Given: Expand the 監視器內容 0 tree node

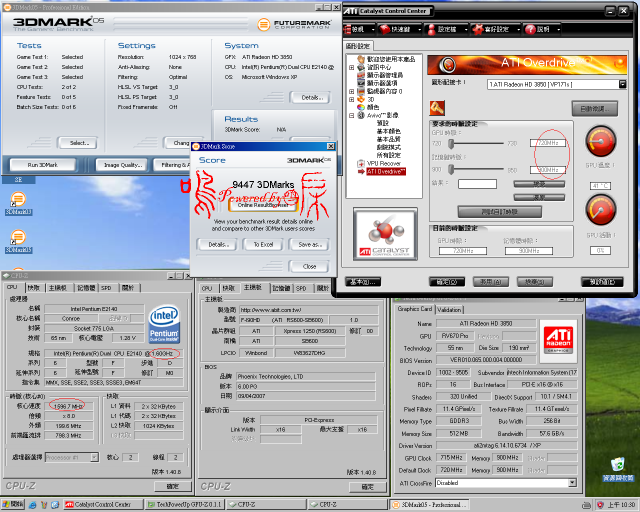Looking at the screenshot, I should click(351, 91).
